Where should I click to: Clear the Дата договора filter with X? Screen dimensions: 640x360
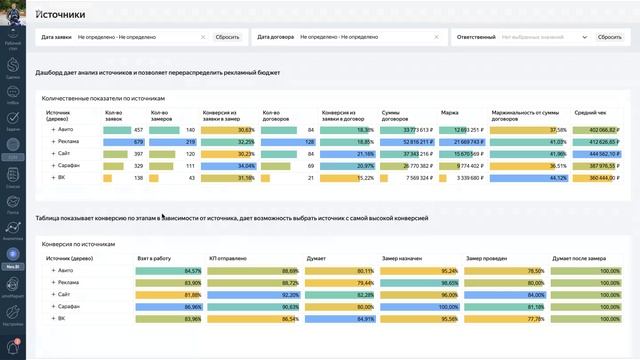point(436,37)
